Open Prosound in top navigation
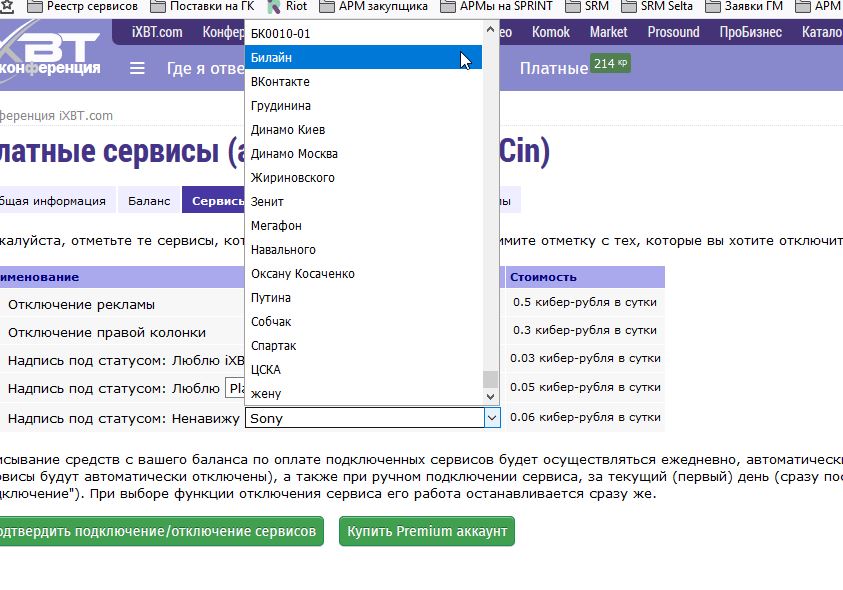Screen dimensions: 843x590 coord(673,32)
